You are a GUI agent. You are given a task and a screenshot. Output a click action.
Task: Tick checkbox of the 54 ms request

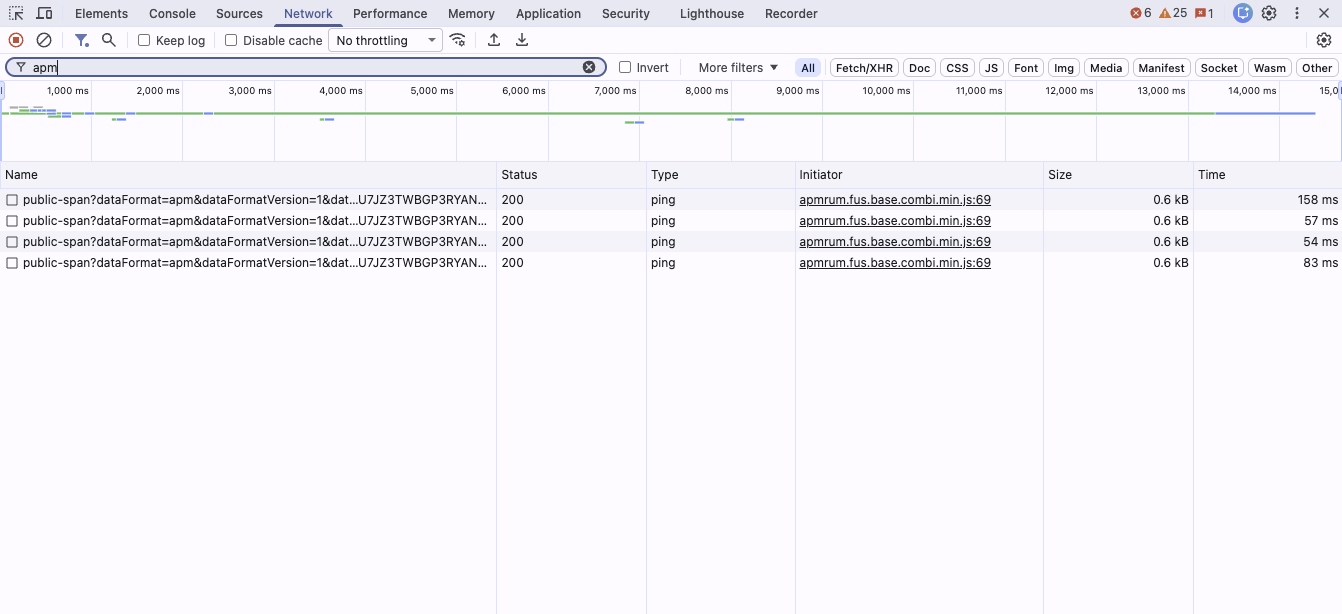[x=12, y=242]
